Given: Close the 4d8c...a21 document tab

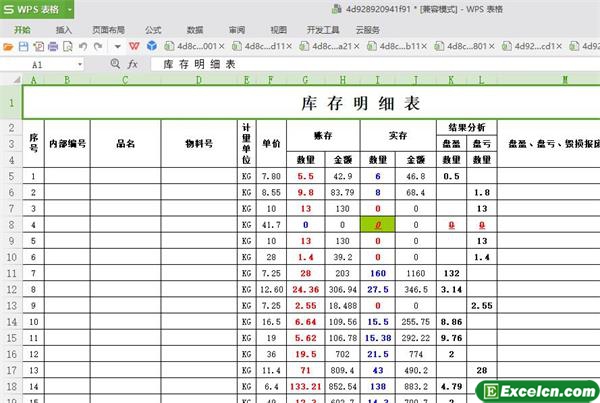Looking at the screenshot, I should 356,46.
